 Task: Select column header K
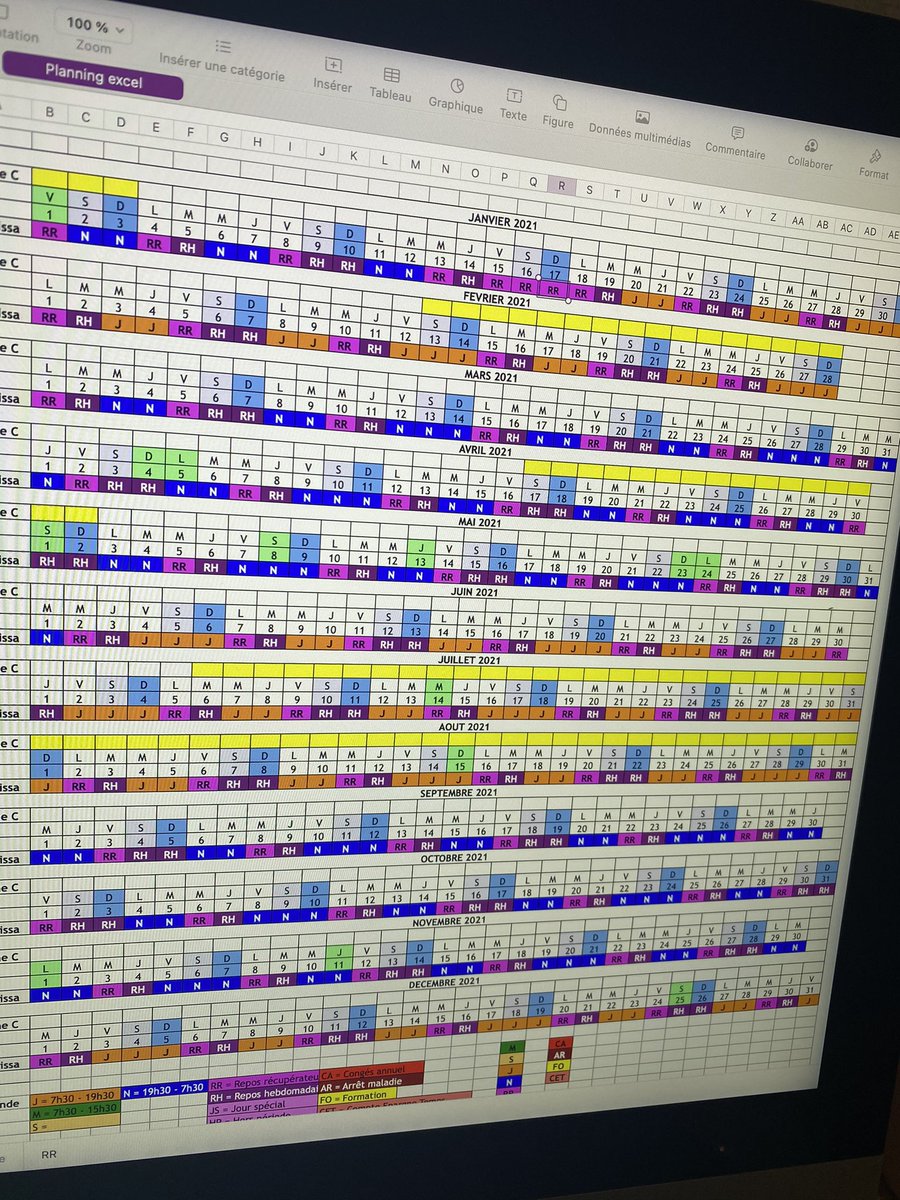coord(353,155)
